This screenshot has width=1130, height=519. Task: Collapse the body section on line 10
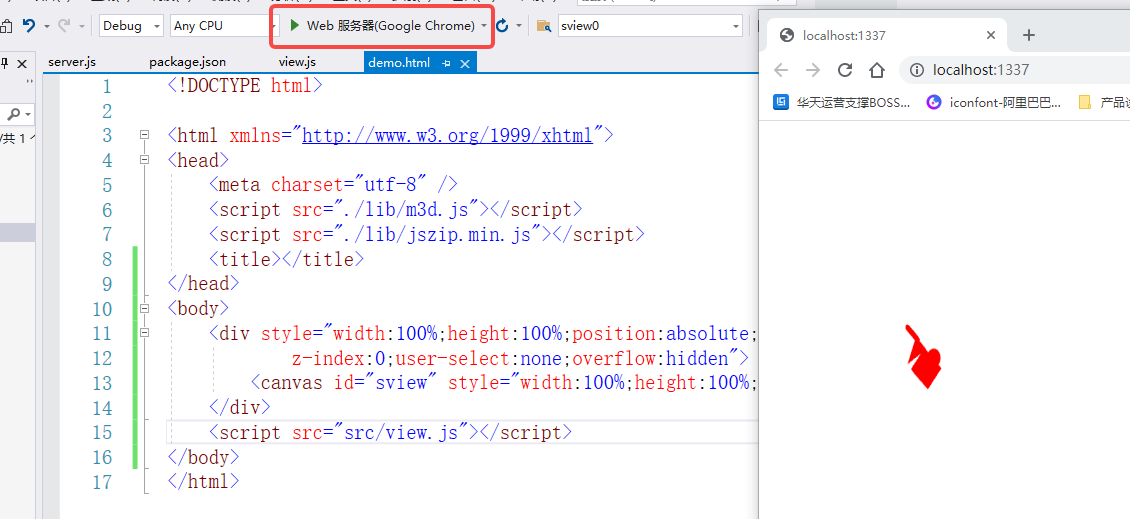point(144,308)
